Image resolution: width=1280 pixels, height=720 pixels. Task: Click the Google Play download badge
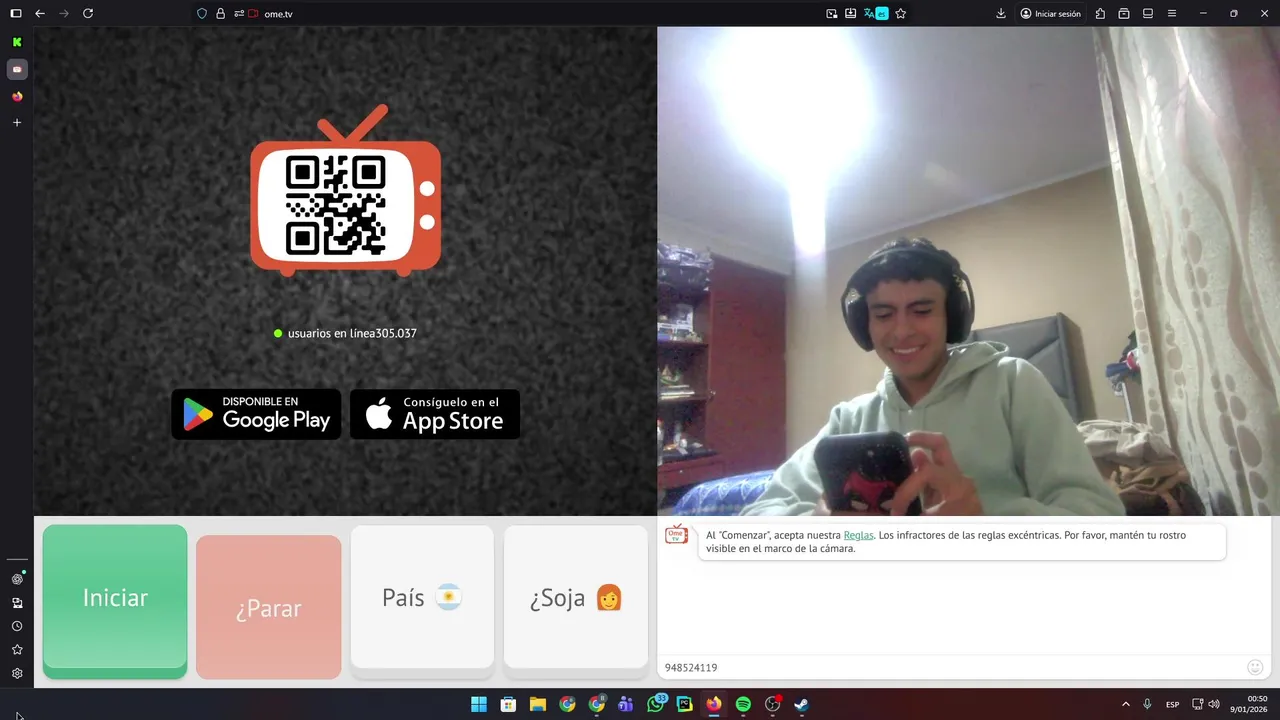[x=256, y=414]
